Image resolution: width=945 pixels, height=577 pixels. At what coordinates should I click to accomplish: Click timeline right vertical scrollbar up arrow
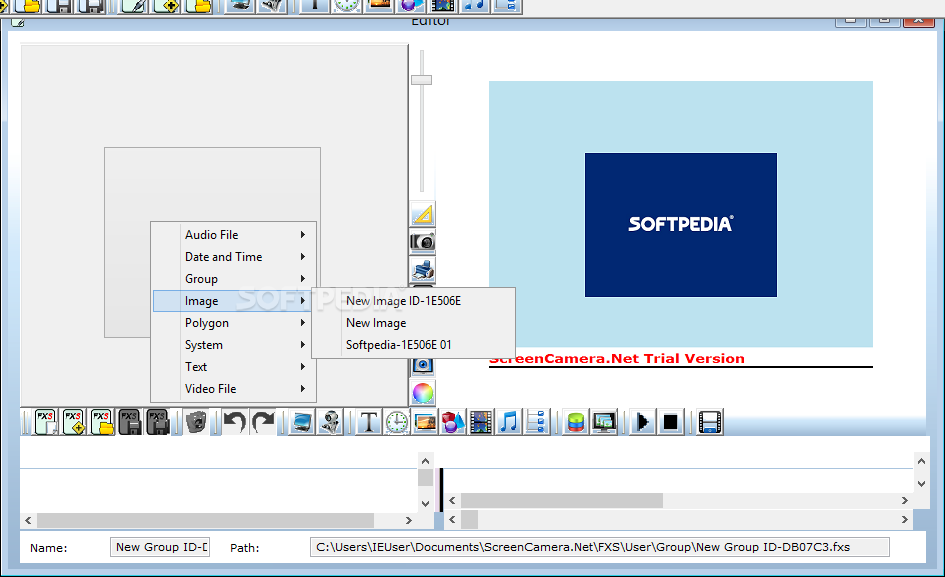point(921,461)
